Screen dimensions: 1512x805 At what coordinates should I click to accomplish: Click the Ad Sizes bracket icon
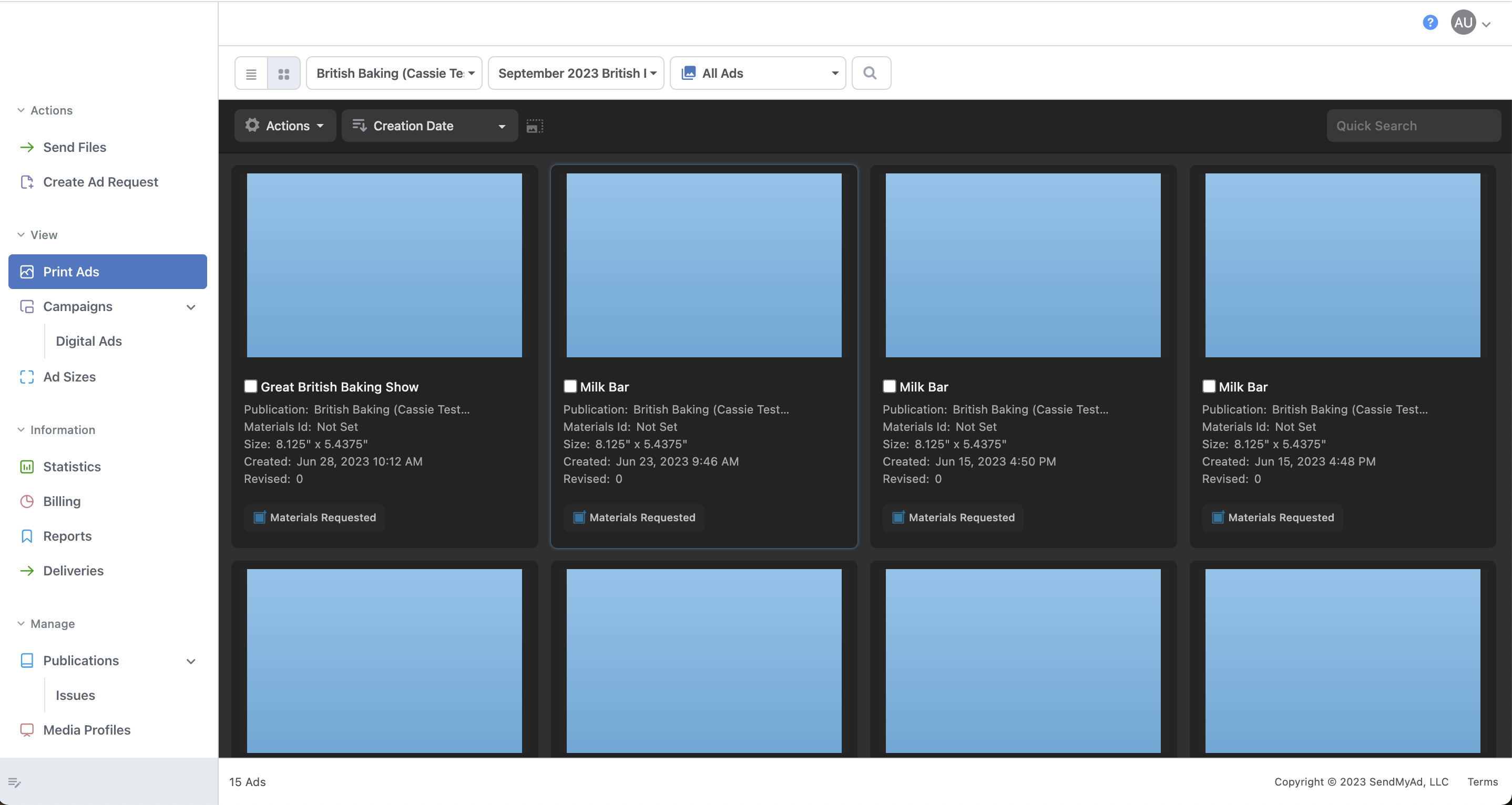(27, 377)
